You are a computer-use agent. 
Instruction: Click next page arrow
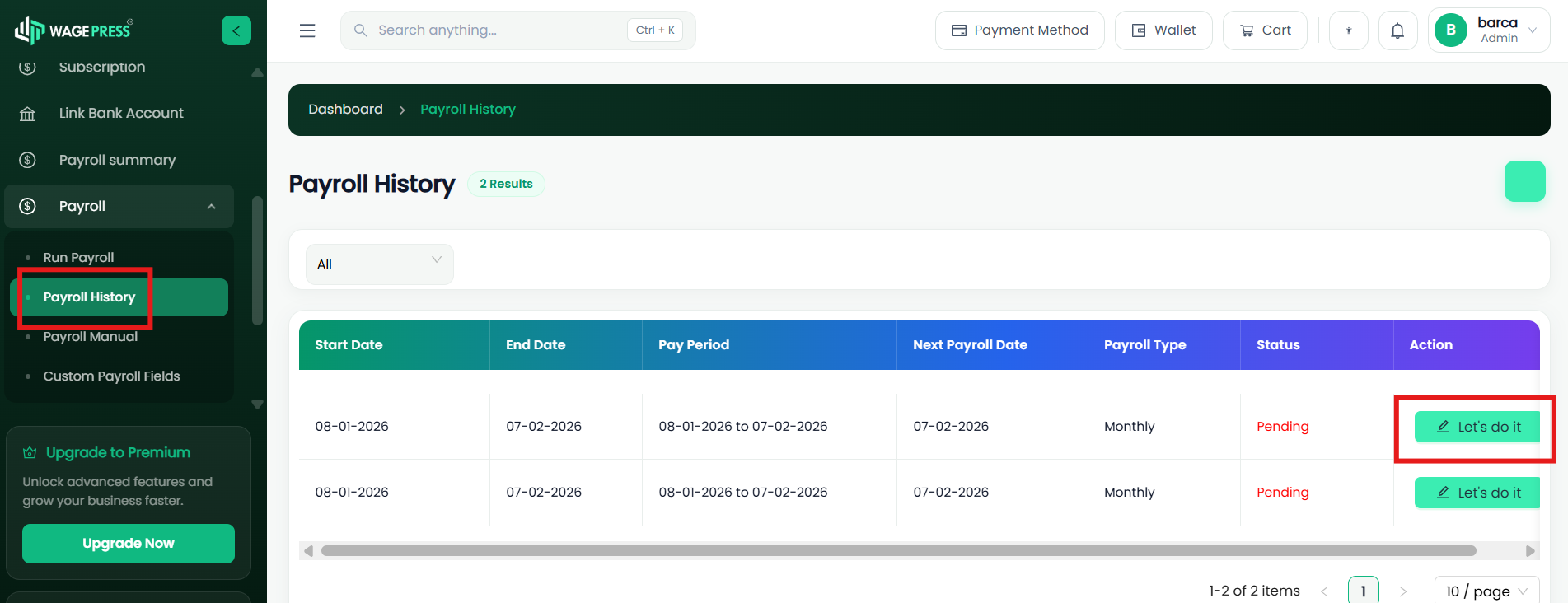[x=1403, y=591]
